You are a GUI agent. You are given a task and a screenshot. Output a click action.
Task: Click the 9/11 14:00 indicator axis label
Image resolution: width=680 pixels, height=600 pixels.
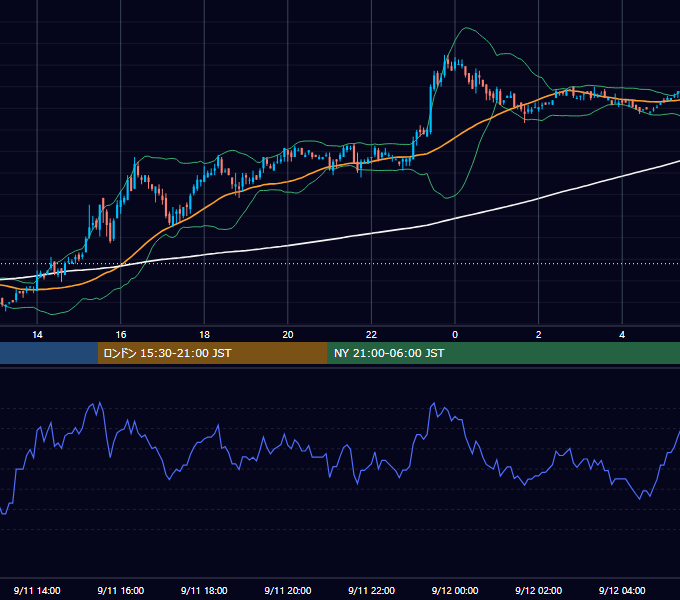click(x=37, y=590)
